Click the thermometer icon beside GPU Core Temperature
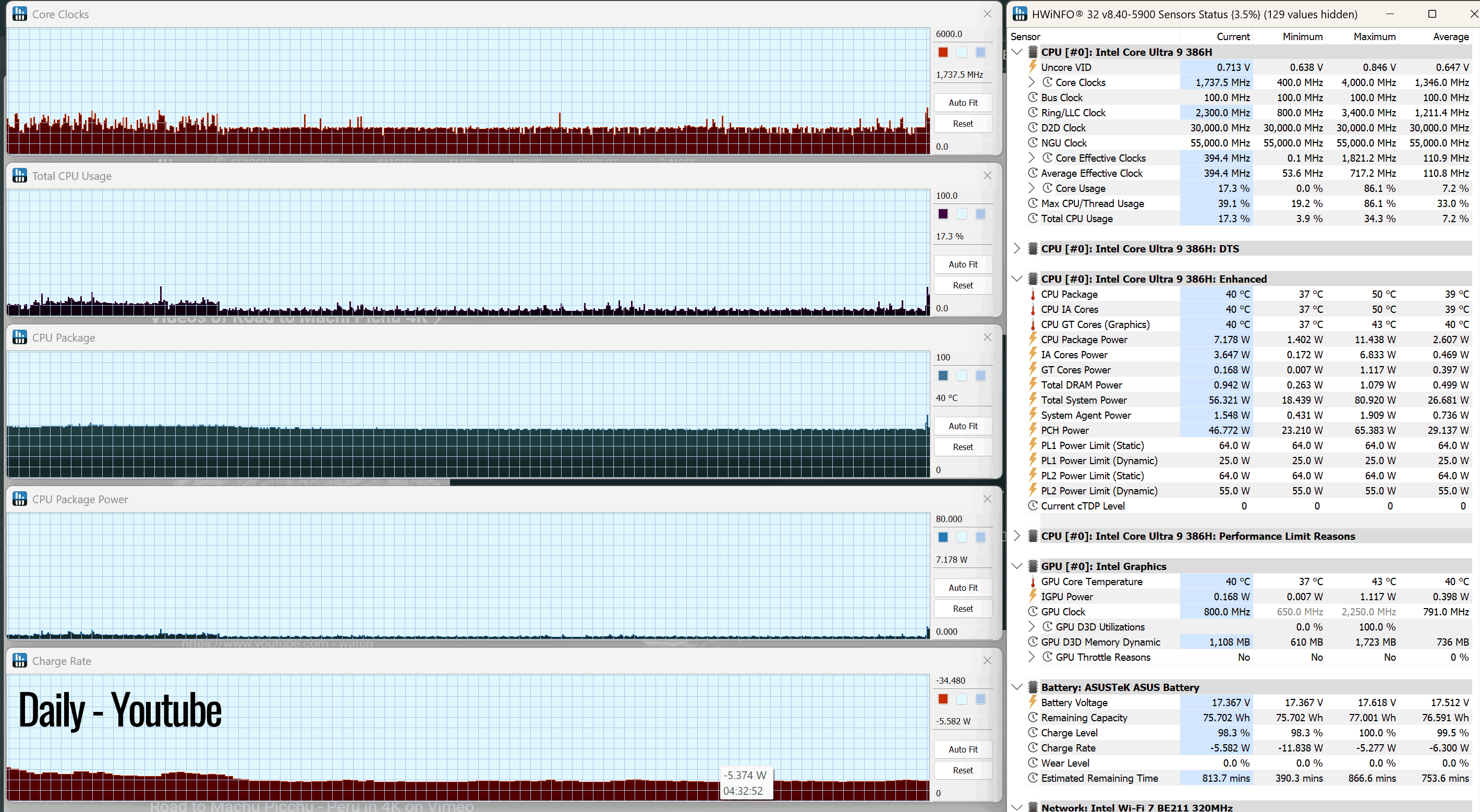The width and height of the screenshot is (1480, 812). pyautogui.click(x=1033, y=581)
